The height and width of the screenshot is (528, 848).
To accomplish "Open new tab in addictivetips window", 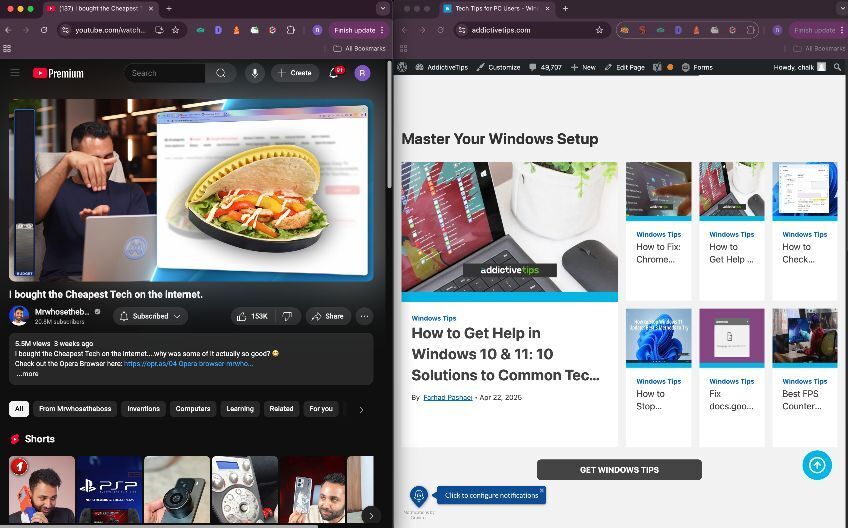I will (x=565, y=9).
